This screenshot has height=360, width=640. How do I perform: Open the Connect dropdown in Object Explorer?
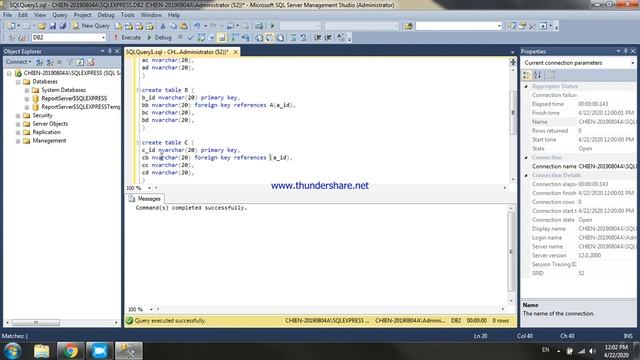(18, 62)
